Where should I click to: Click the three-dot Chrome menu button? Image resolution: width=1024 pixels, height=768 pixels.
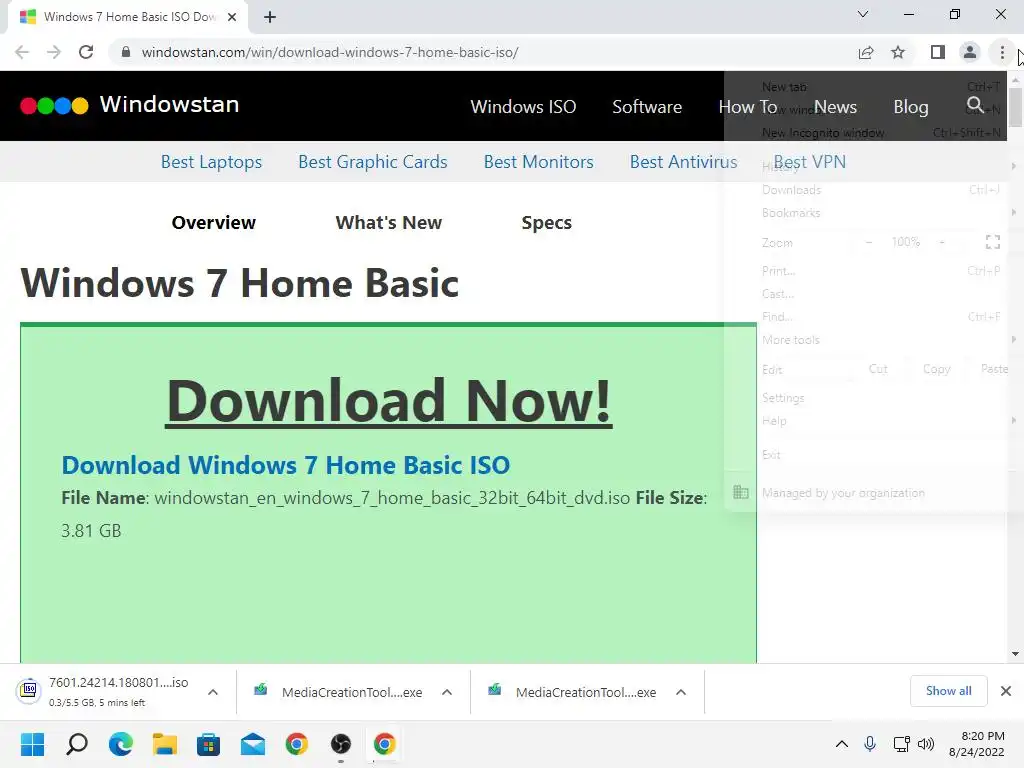click(x=1002, y=52)
